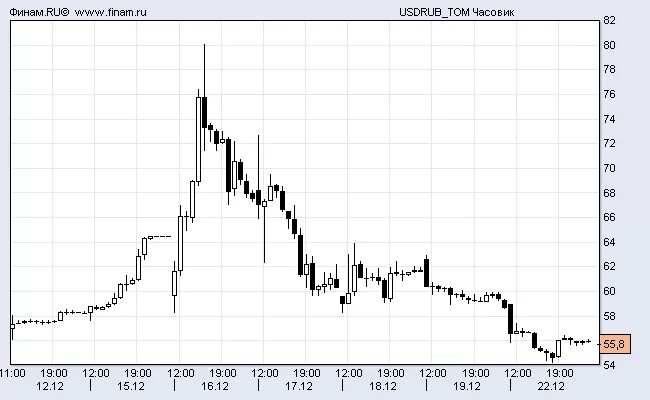The image size is (650, 400).
Task: Click the 76 price axis label
Action: (609, 94)
